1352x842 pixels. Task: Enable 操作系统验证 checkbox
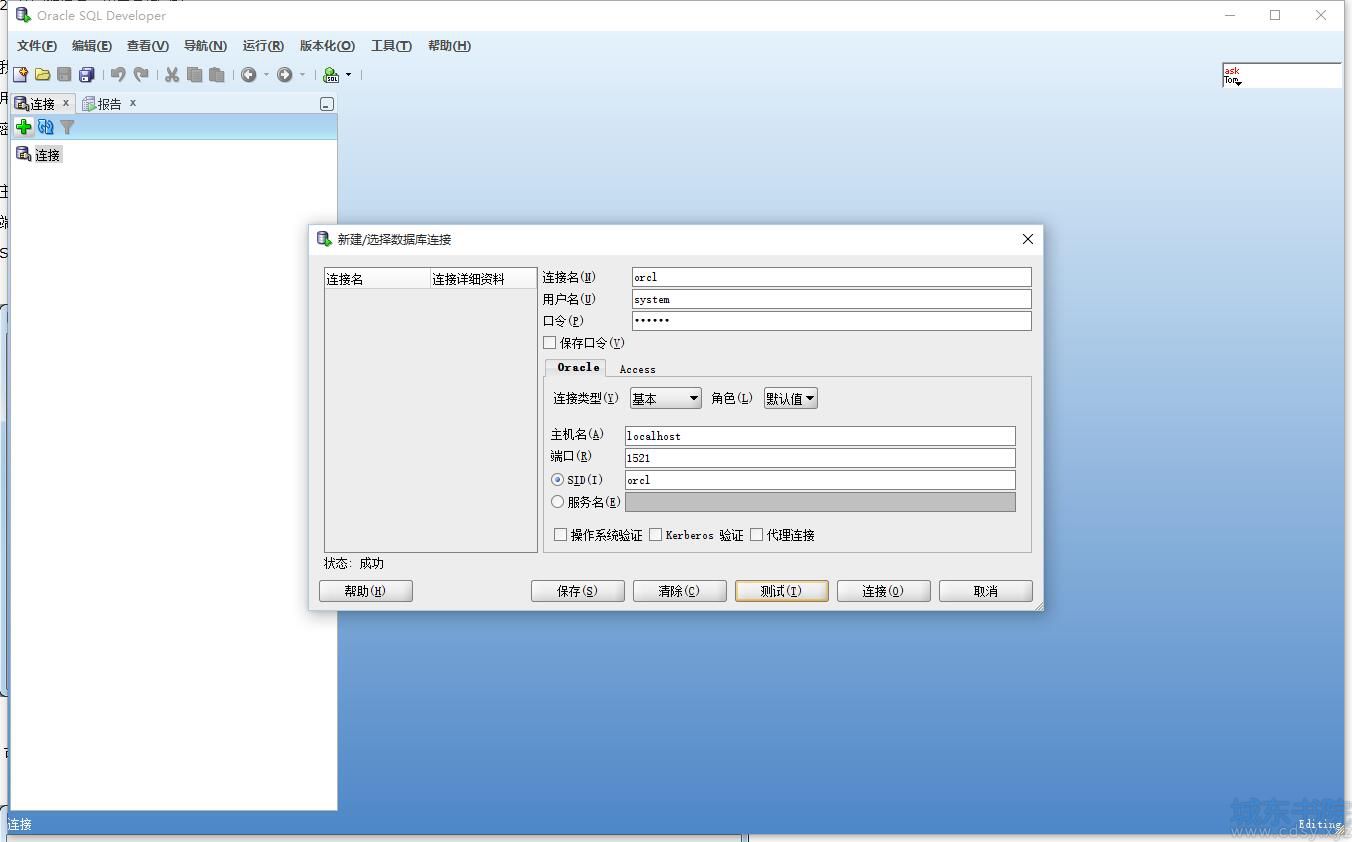point(560,535)
